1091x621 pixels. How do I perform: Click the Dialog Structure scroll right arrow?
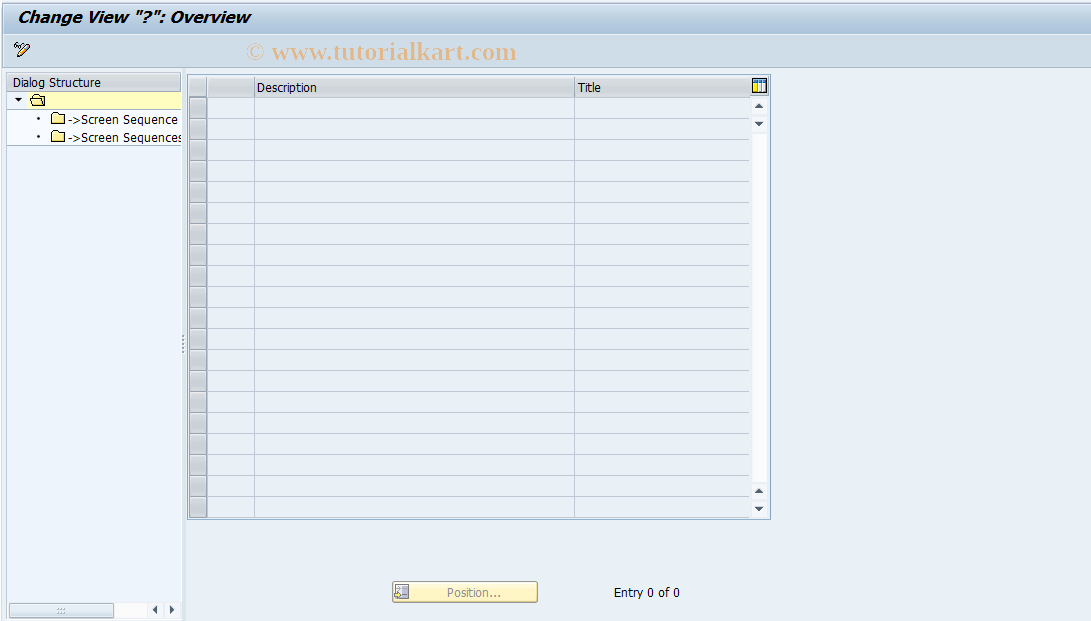click(172, 610)
